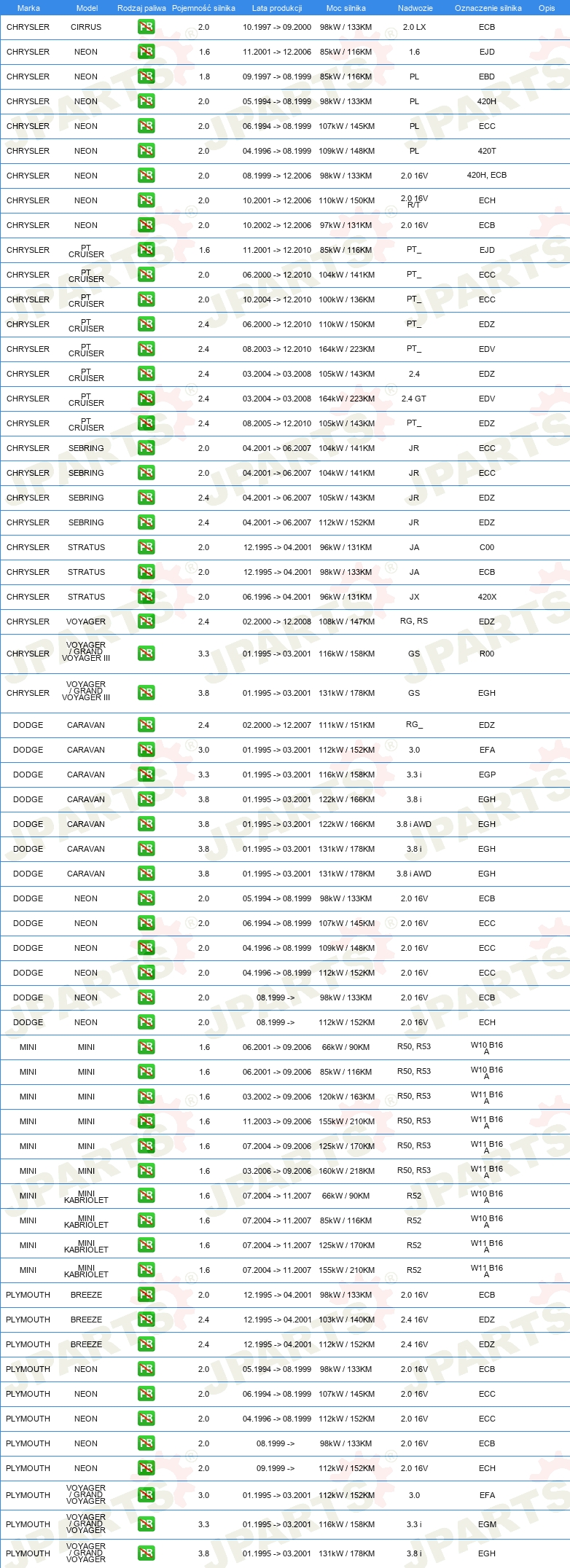Select fuel icon in Dodge Caravan 3.0 row
Image resolution: width=570 pixels, height=1568 pixels.
pos(146,750)
